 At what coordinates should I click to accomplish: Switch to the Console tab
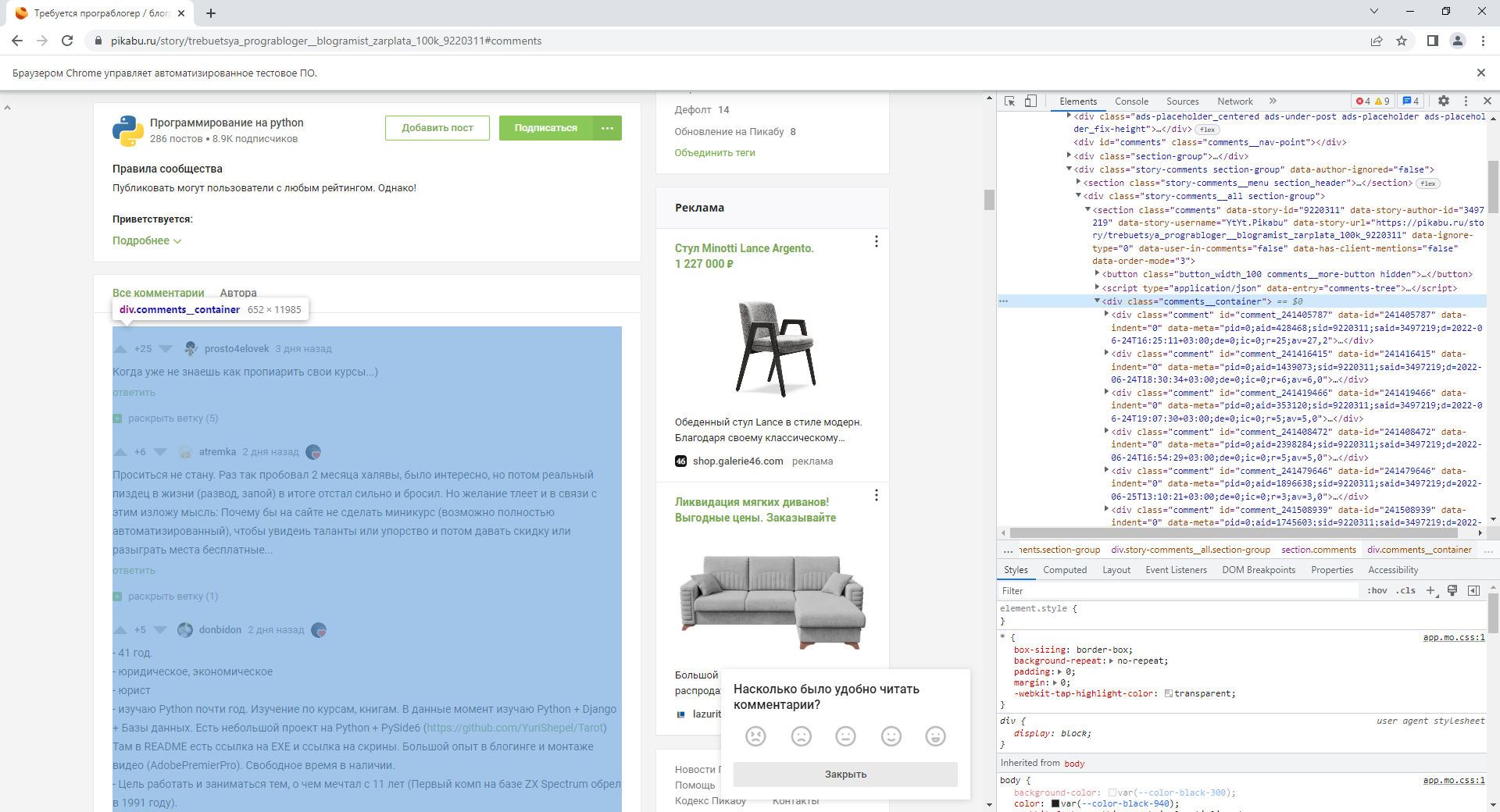[x=1131, y=101]
